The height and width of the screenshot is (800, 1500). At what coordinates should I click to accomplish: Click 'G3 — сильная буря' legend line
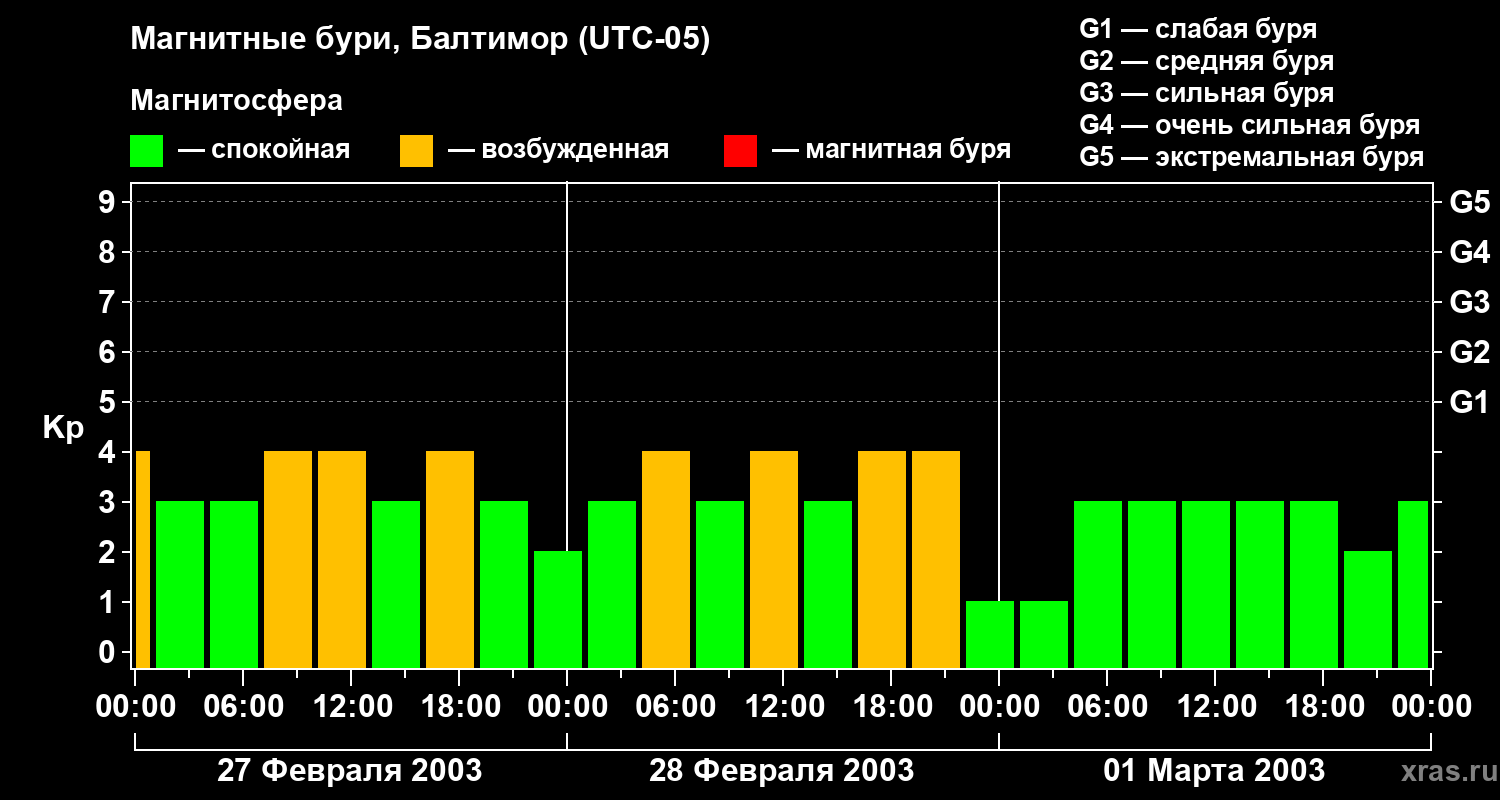[x=1207, y=93]
